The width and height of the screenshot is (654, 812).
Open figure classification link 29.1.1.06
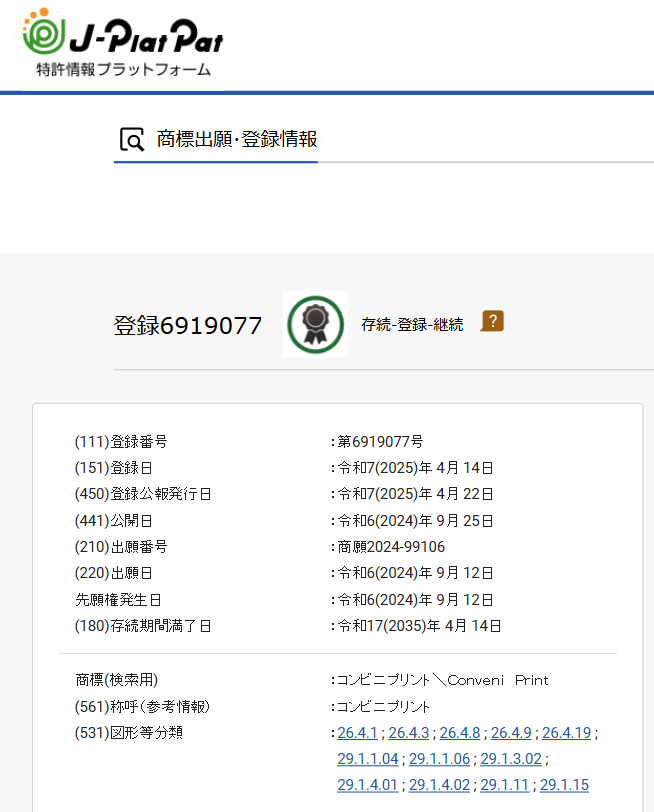pos(440,759)
